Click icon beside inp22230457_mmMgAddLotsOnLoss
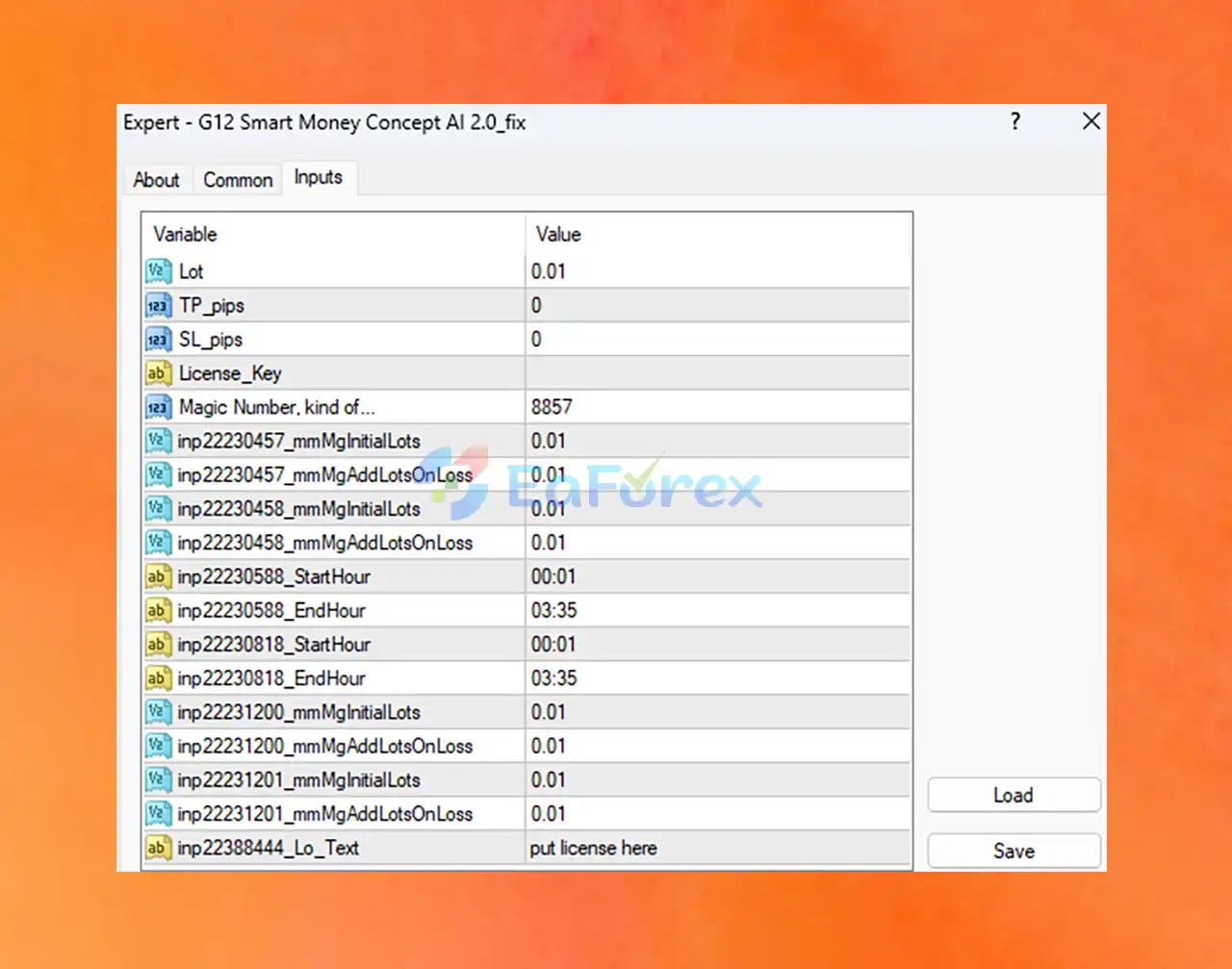This screenshot has width=1232, height=969. click(158, 475)
